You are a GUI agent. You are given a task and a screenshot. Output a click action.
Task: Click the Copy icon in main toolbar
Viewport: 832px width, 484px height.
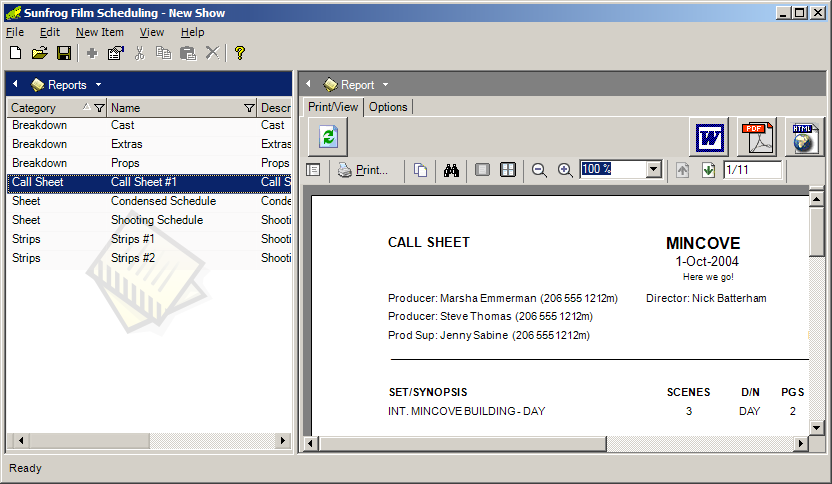(163, 53)
